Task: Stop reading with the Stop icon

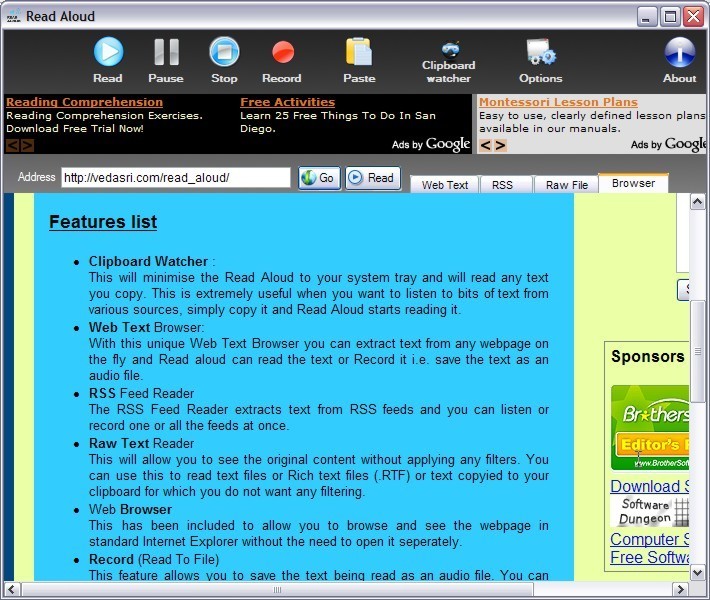Action: [x=224, y=52]
